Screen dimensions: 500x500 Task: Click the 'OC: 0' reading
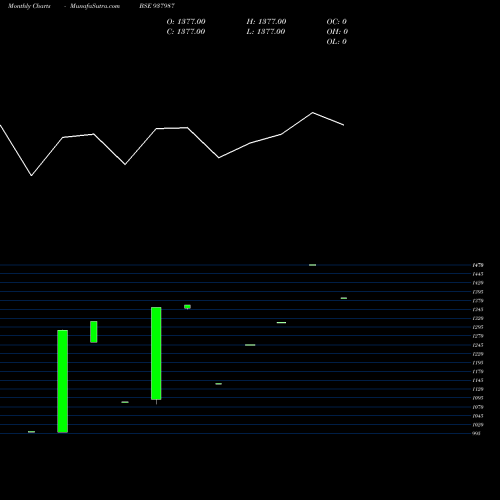[337, 22]
